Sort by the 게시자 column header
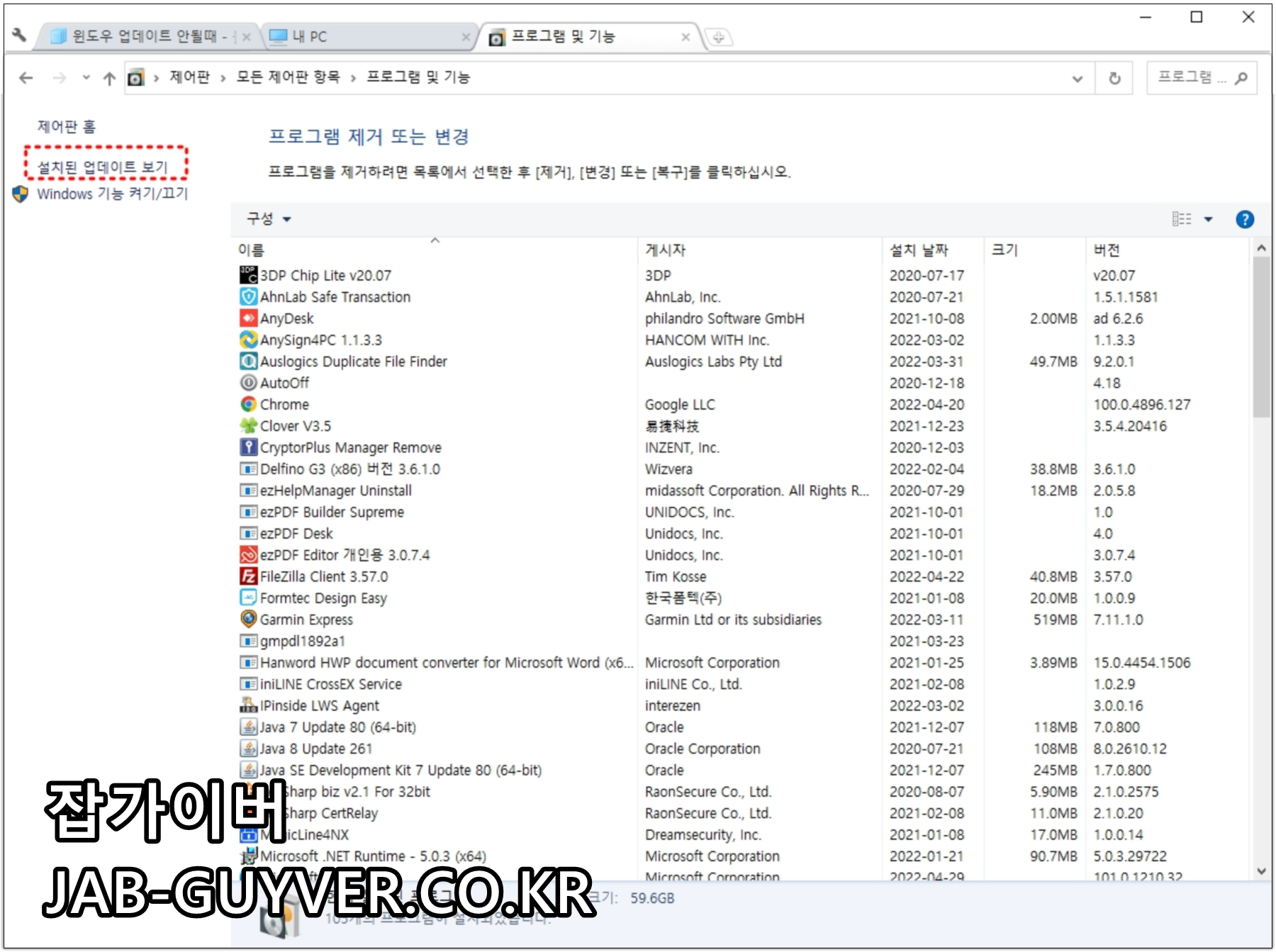Screen dimensions: 1276x952 [x=760, y=250]
